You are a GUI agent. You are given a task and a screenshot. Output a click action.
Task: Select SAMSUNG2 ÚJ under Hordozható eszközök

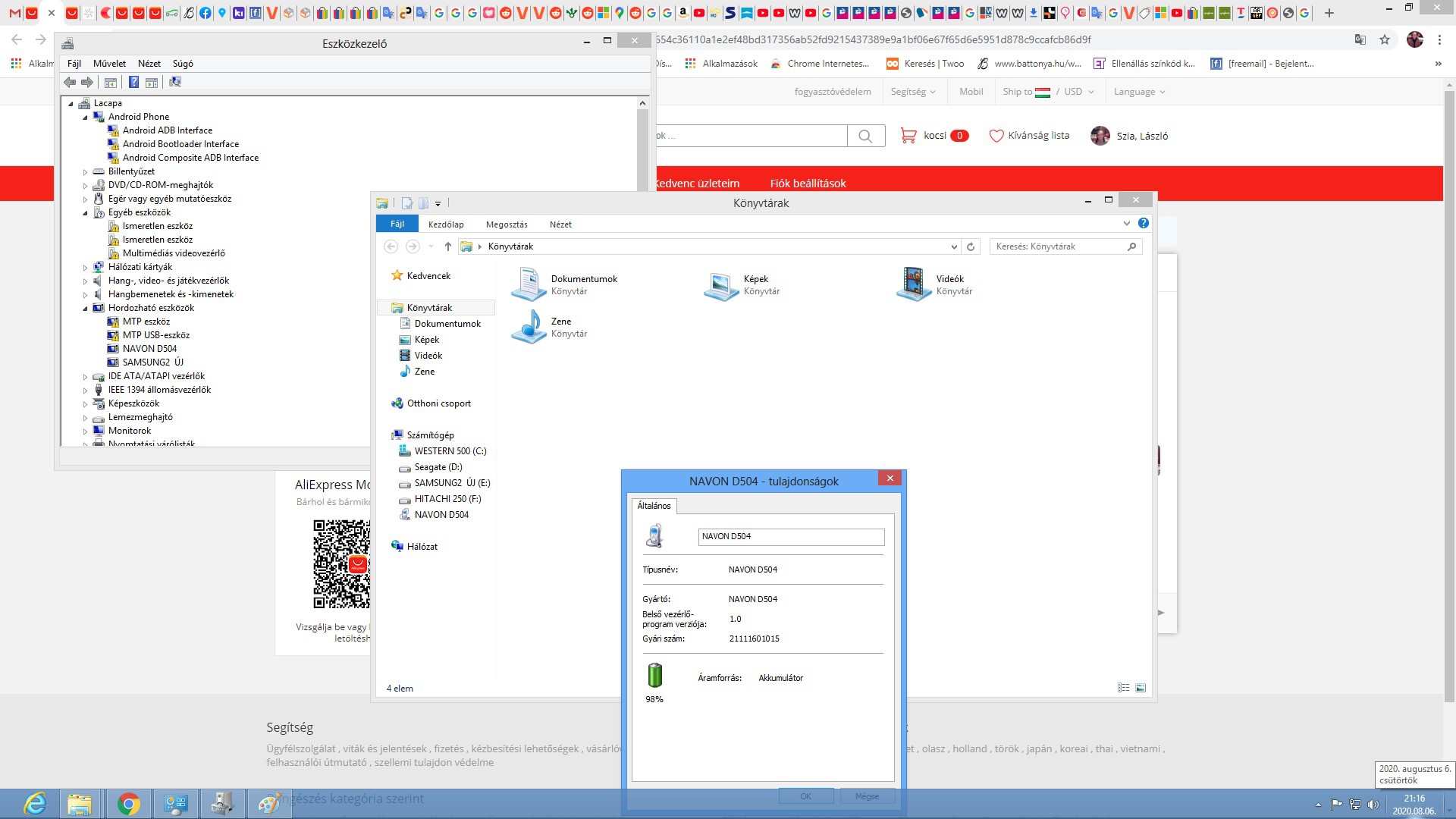pos(153,362)
